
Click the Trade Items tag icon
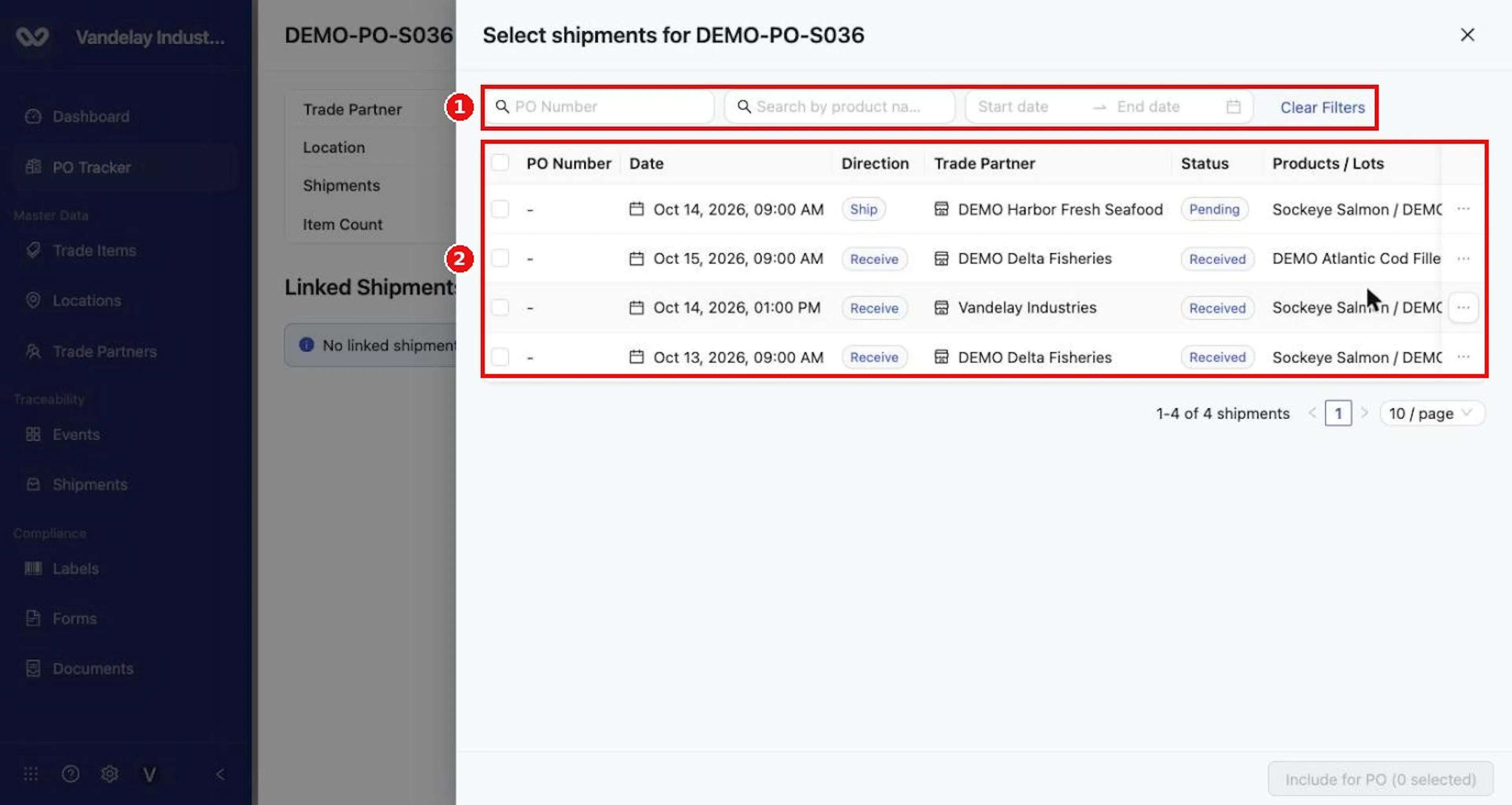33,250
